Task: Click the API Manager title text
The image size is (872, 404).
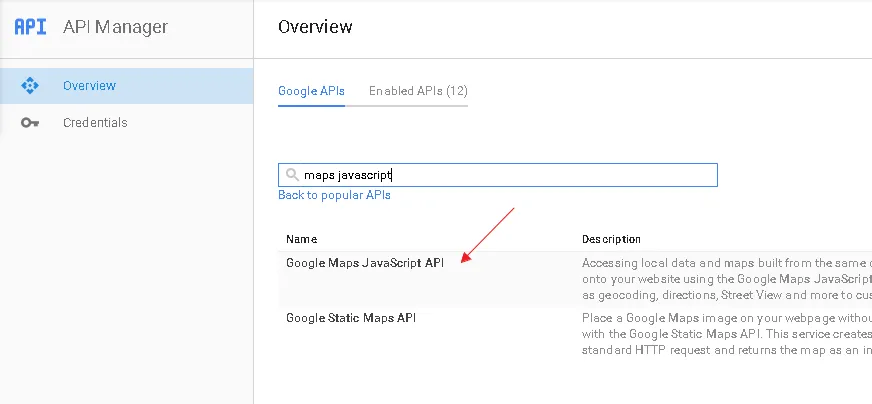Action: (x=115, y=26)
